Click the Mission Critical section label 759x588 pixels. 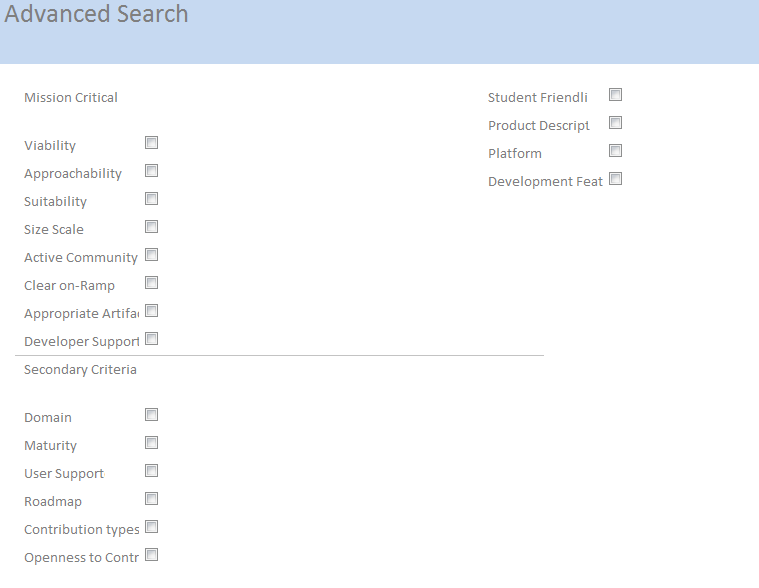71,98
